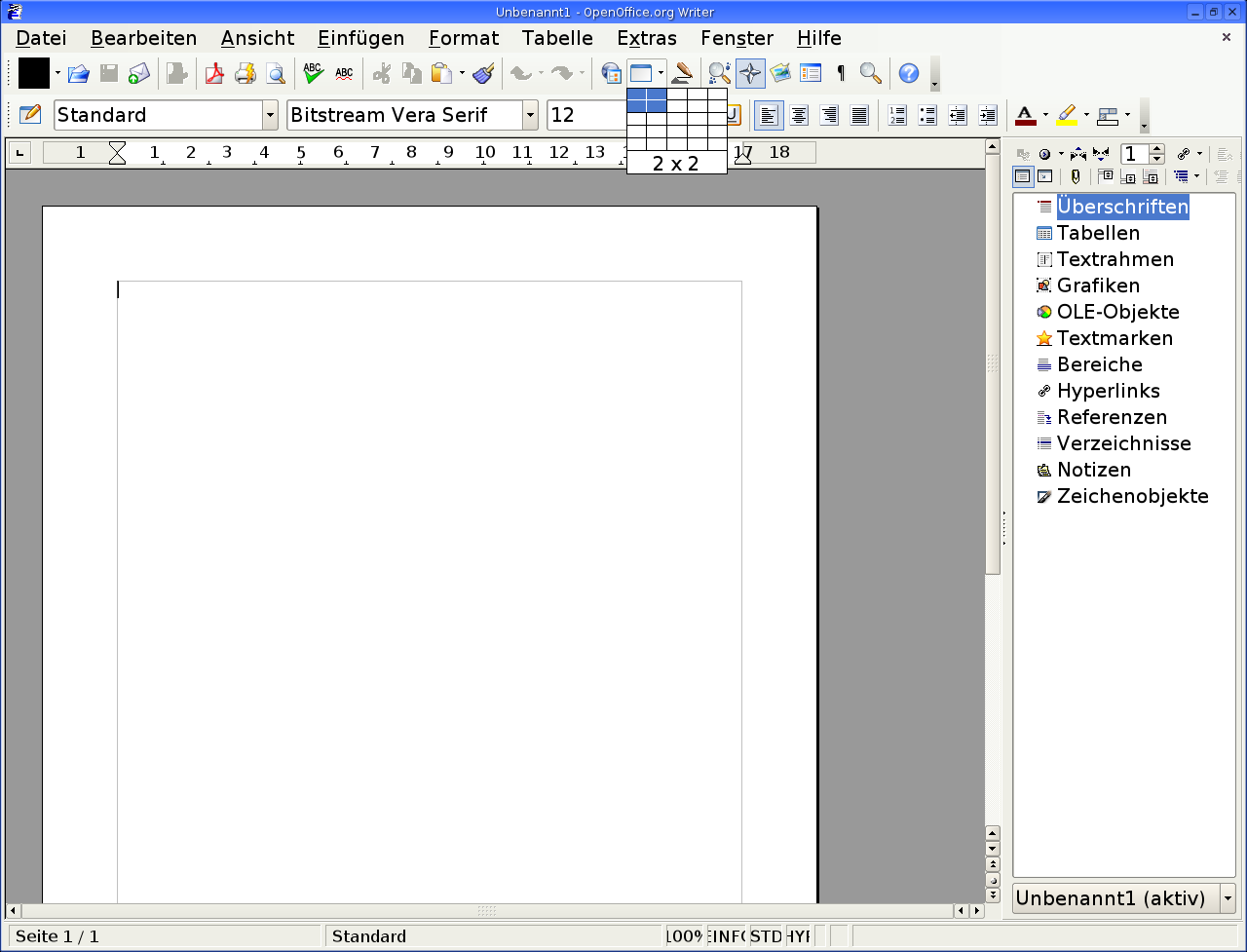Image resolution: width=1247 pixels, height=952 pixels.
Task: Align text left
Action: (769, 115)
